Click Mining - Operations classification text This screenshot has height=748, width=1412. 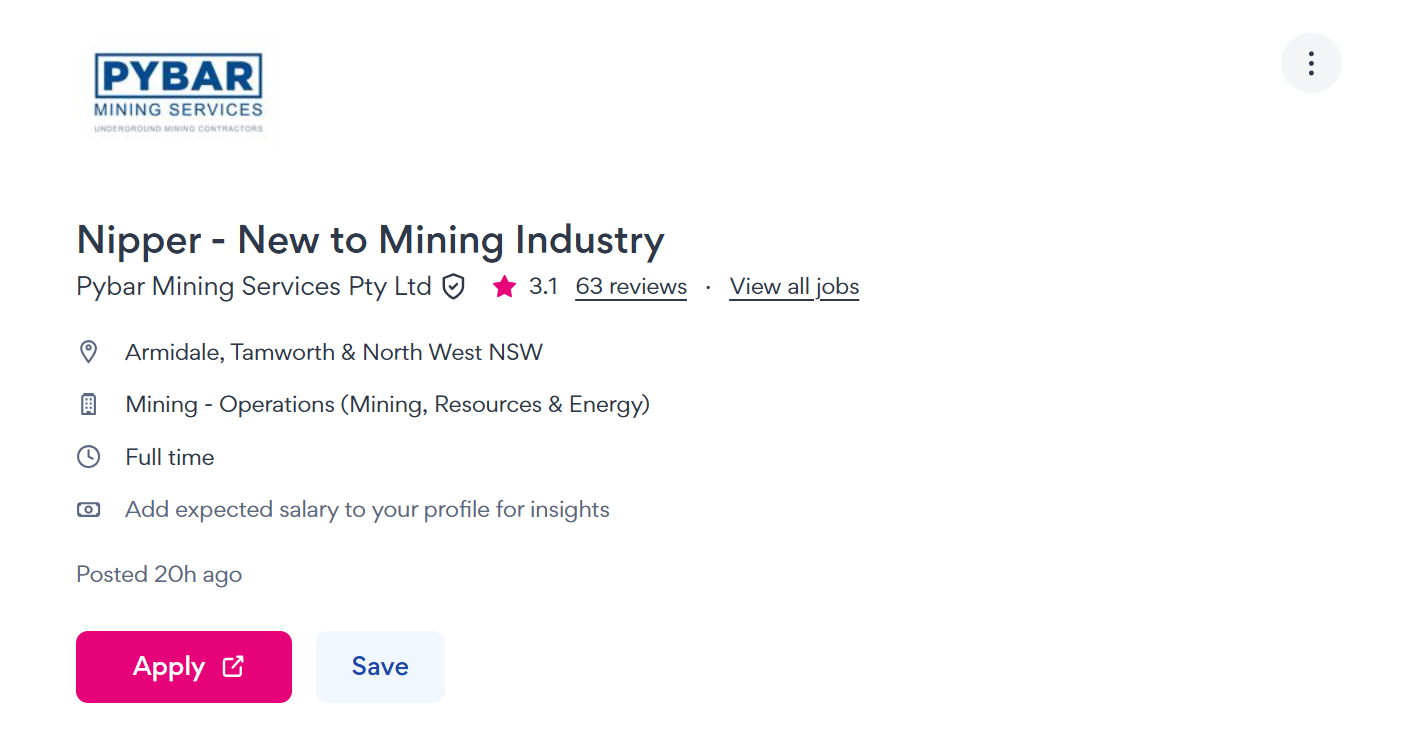click(387, 405)
